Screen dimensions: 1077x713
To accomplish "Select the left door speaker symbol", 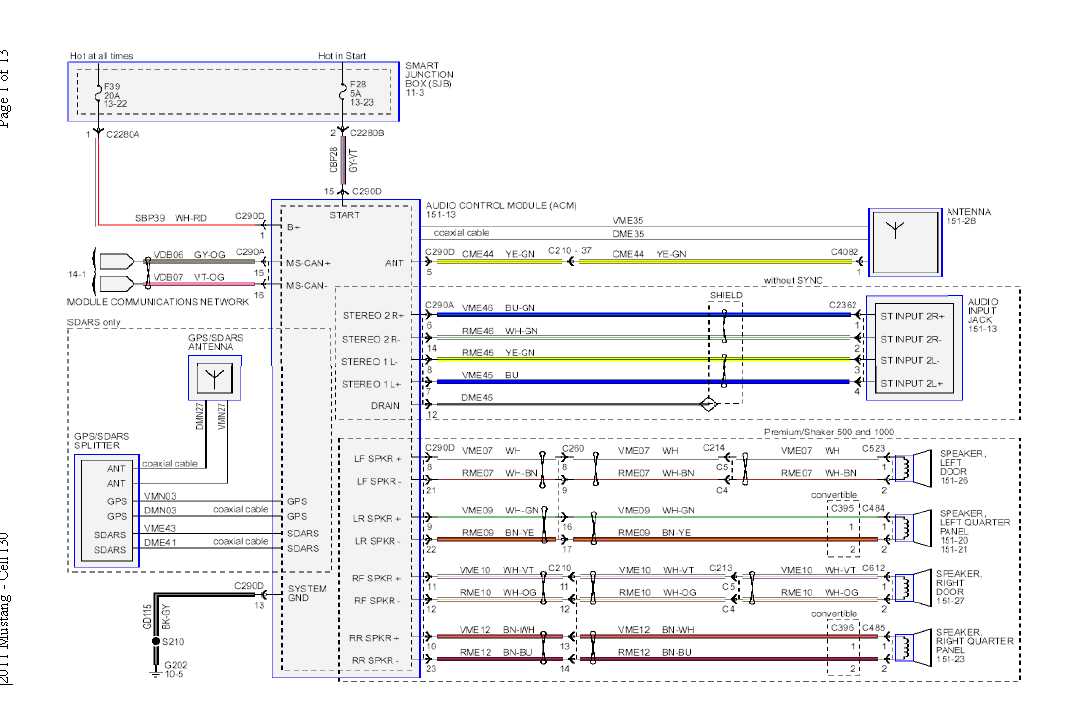I will 912,468.
